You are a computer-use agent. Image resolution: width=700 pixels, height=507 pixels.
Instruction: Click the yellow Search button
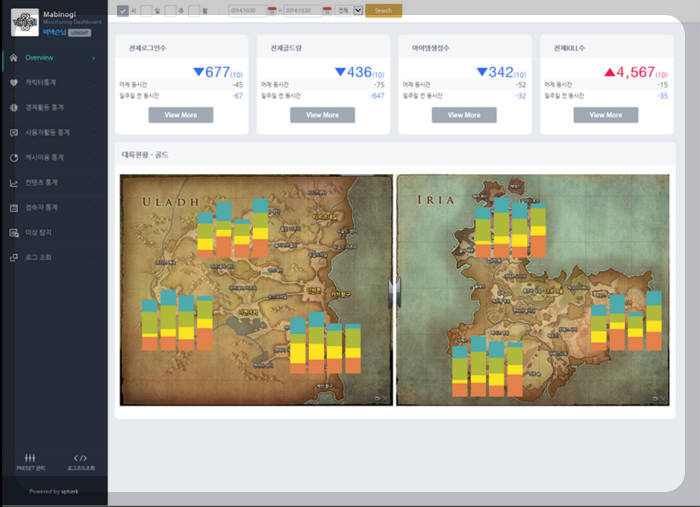(x=383, y=10)
